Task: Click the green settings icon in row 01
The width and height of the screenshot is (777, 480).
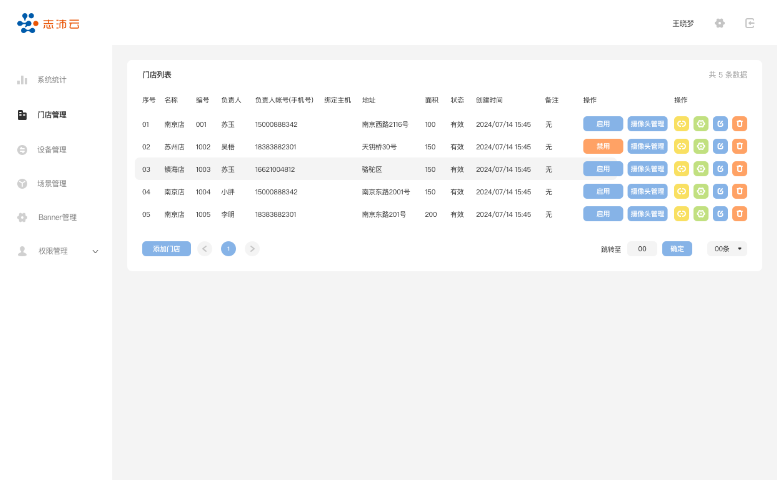Action: tap(701, 124)
